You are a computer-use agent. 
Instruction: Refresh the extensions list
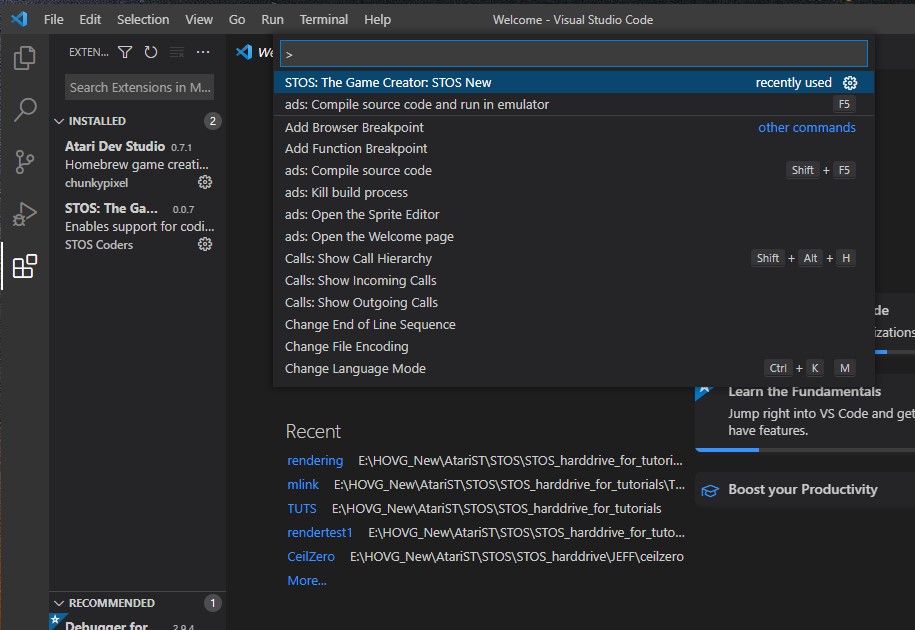point(151,52)
